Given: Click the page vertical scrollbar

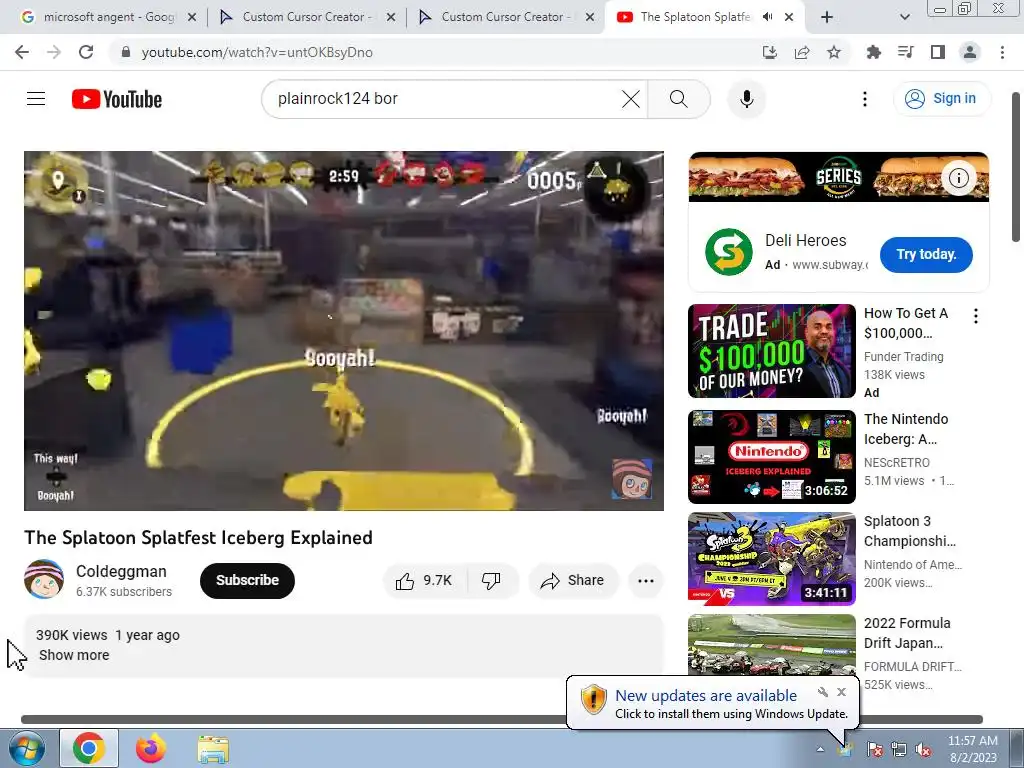Looking at the screenshot, I should pos(1016,167).
